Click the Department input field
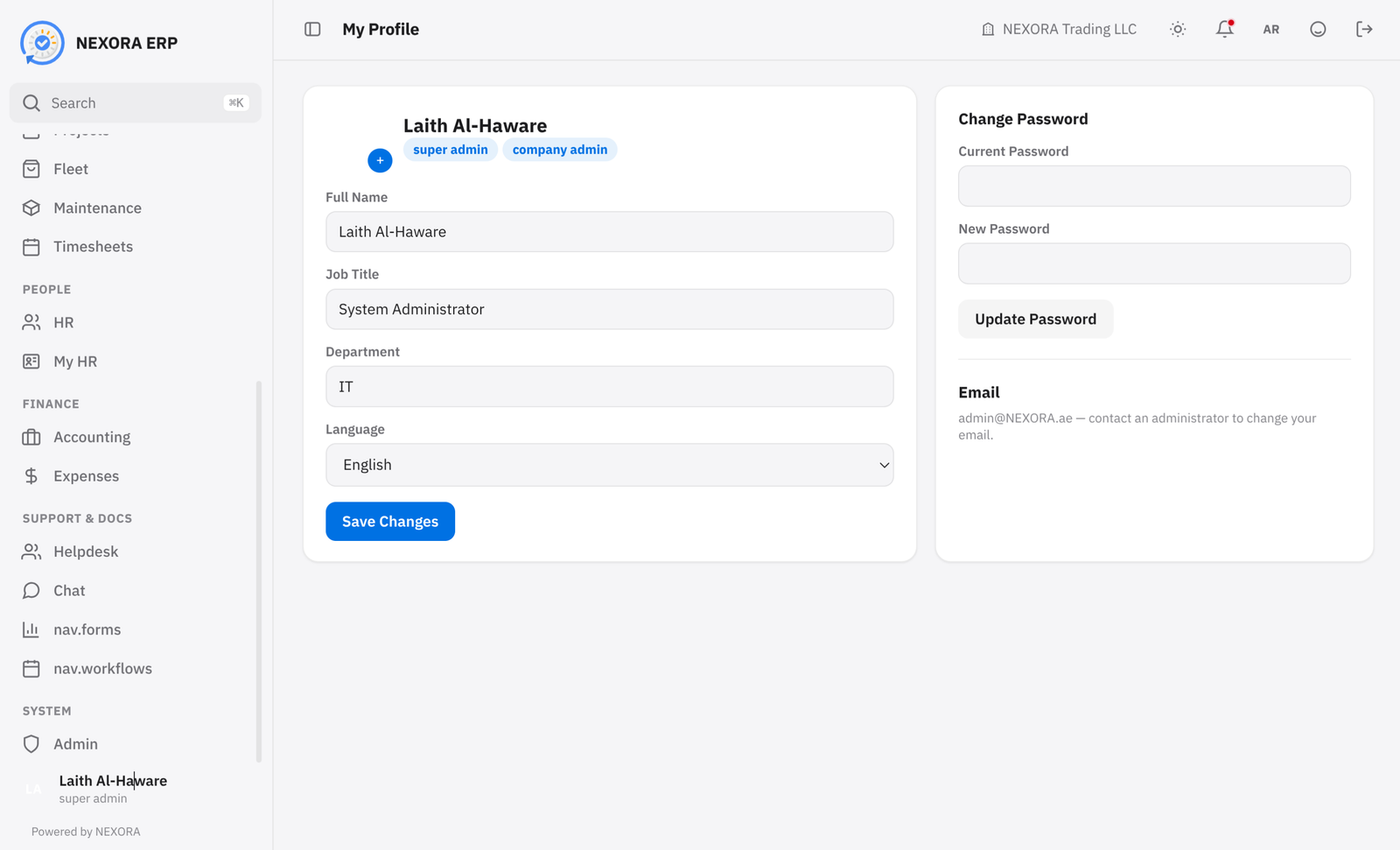The image size is (1400, 850). pos(609,386)
